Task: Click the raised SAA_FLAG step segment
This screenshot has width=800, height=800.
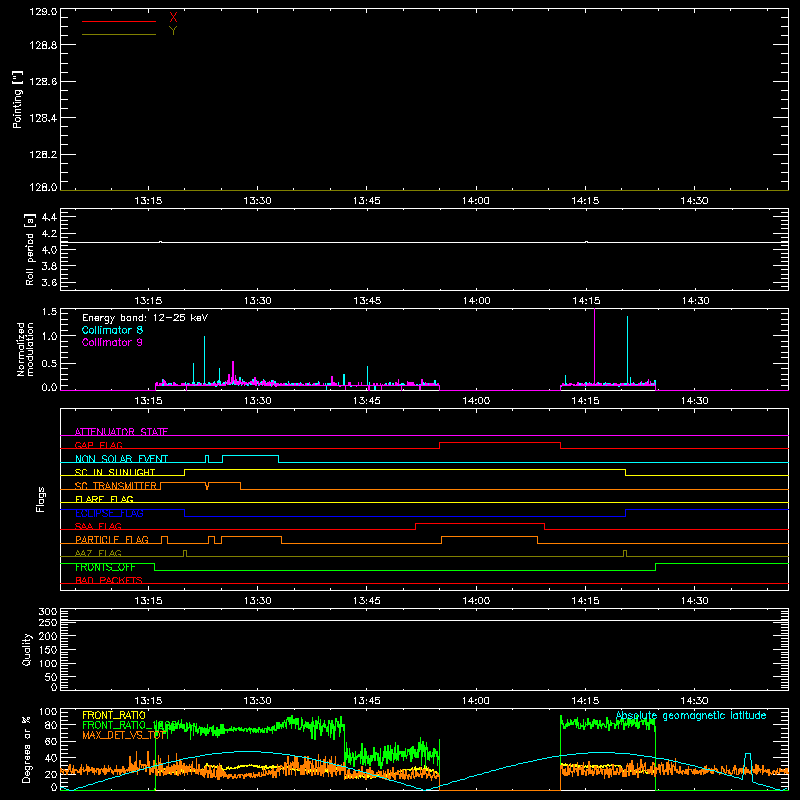Action: [x=480, y=523]
